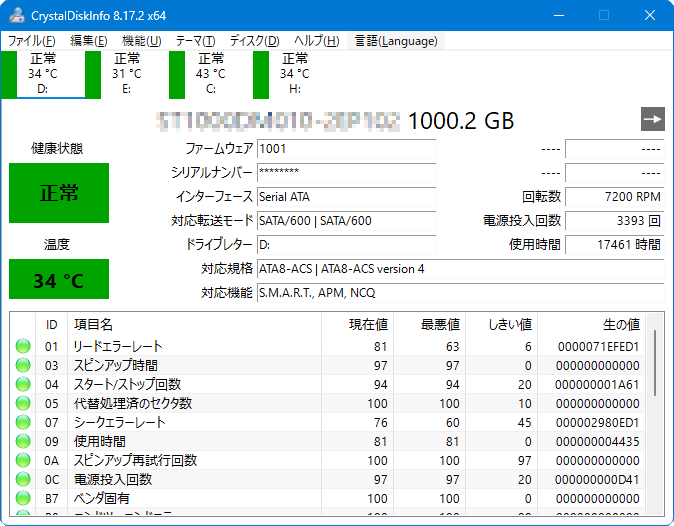This screenshot has width=674, height=526.
Task: Click the CrystalDiskInfo title bar app icon
Action: pyautogui.click(x=17, y=15)
